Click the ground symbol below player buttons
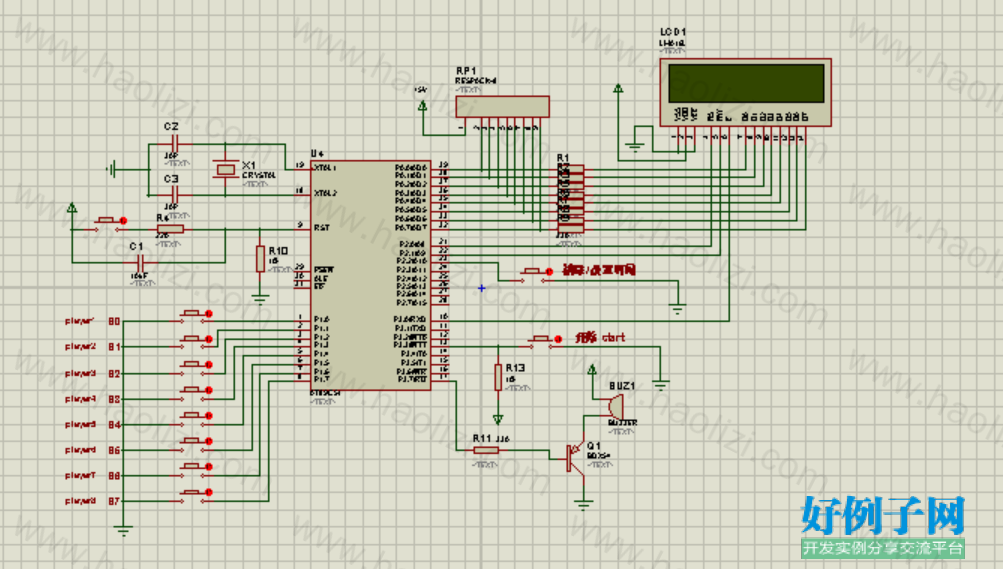The image size is (1003, 569). pyautogui.click(x=123, y=529)
